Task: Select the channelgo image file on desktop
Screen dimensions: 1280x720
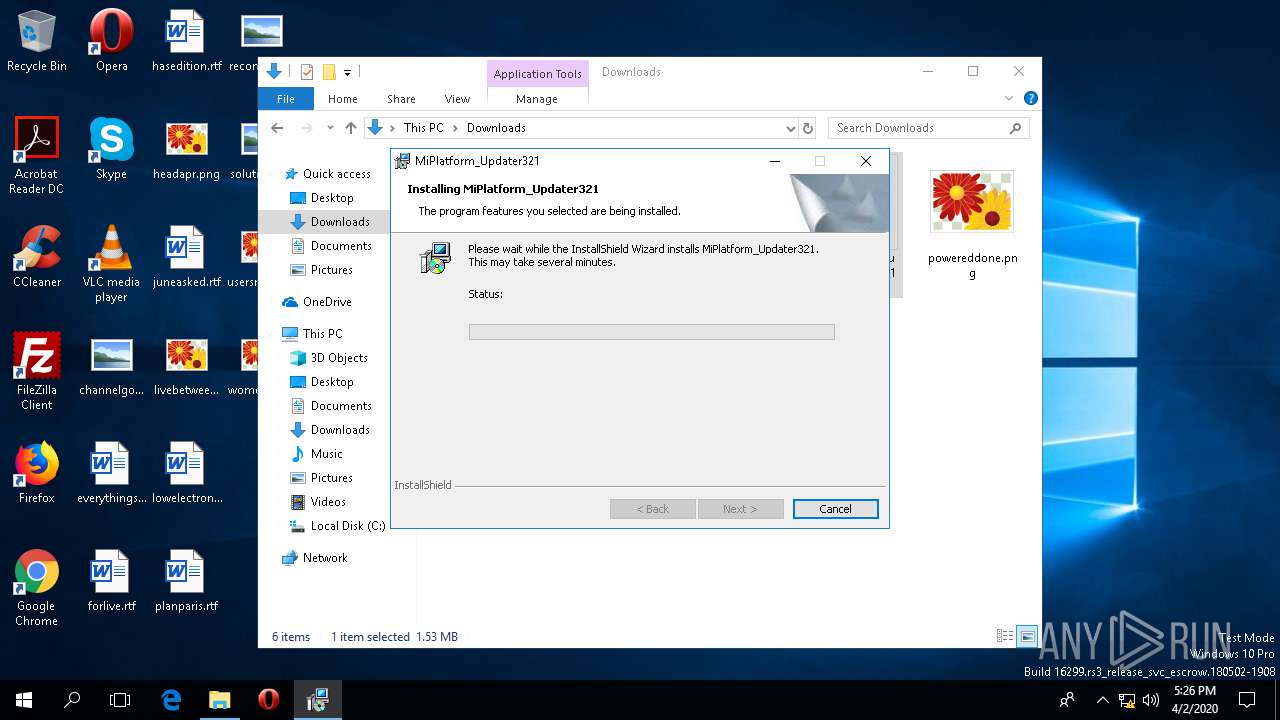Action: 111,364
